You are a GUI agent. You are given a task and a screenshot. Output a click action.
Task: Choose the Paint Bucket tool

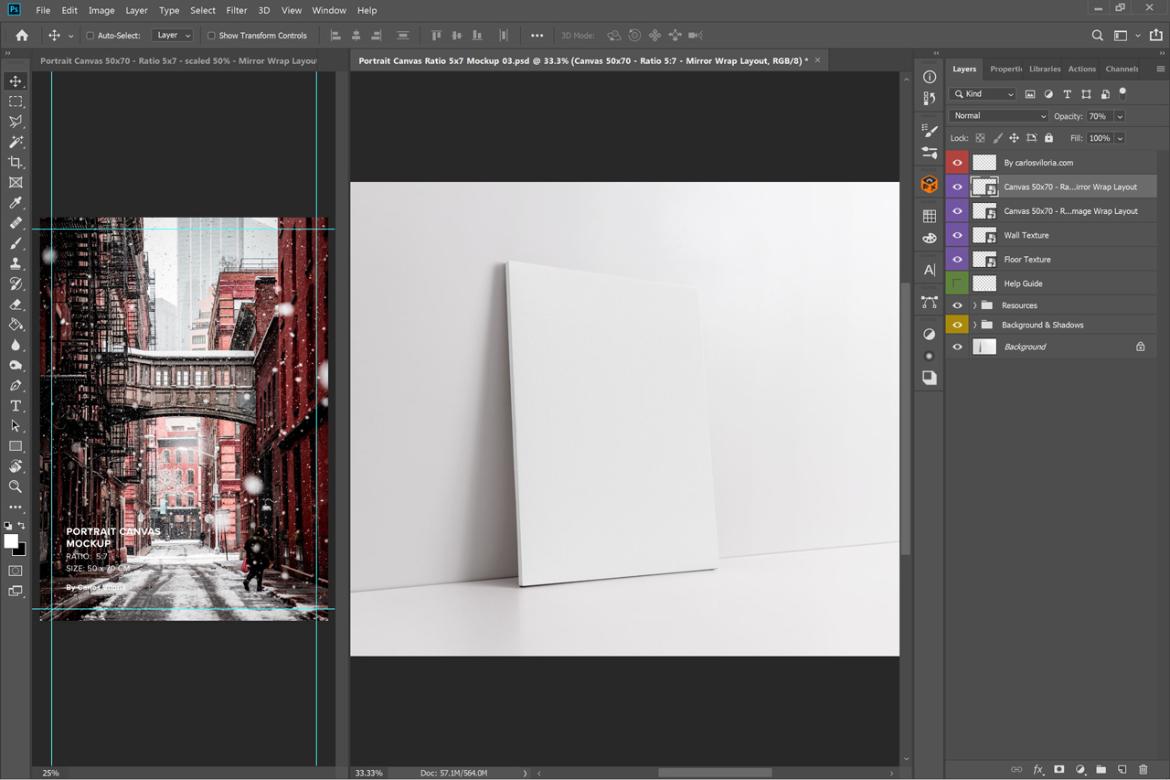[15, 325]
